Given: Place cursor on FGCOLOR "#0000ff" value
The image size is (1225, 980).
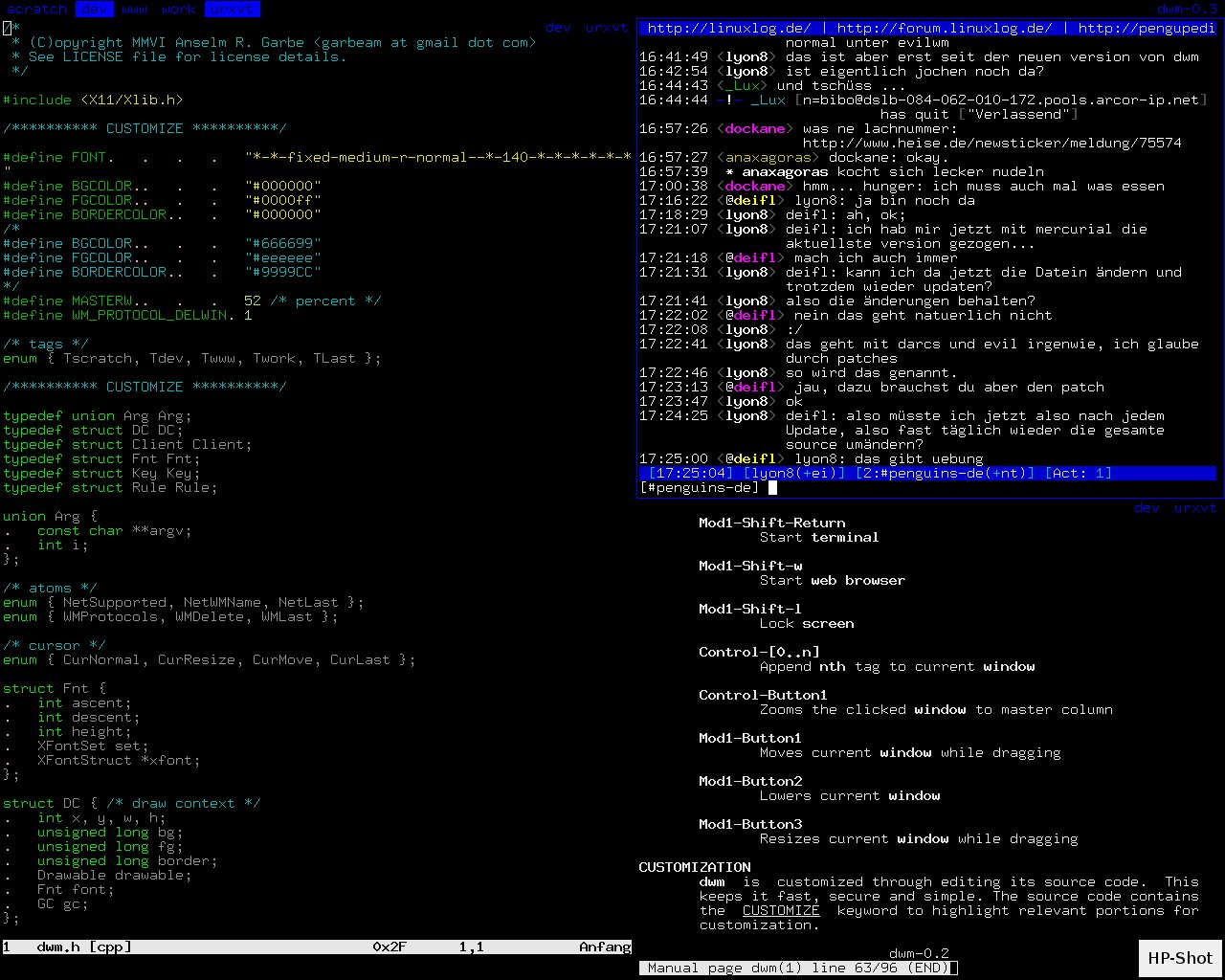Looking at the screenshot, I should 282,200.
